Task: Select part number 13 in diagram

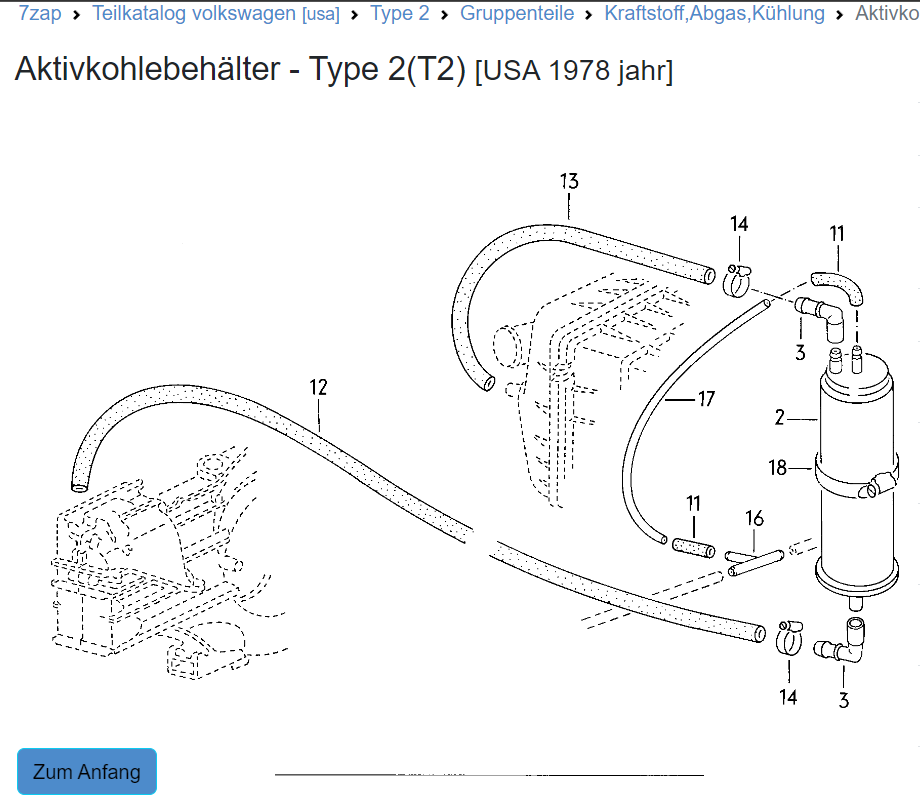Action: (x=569, y=182)
